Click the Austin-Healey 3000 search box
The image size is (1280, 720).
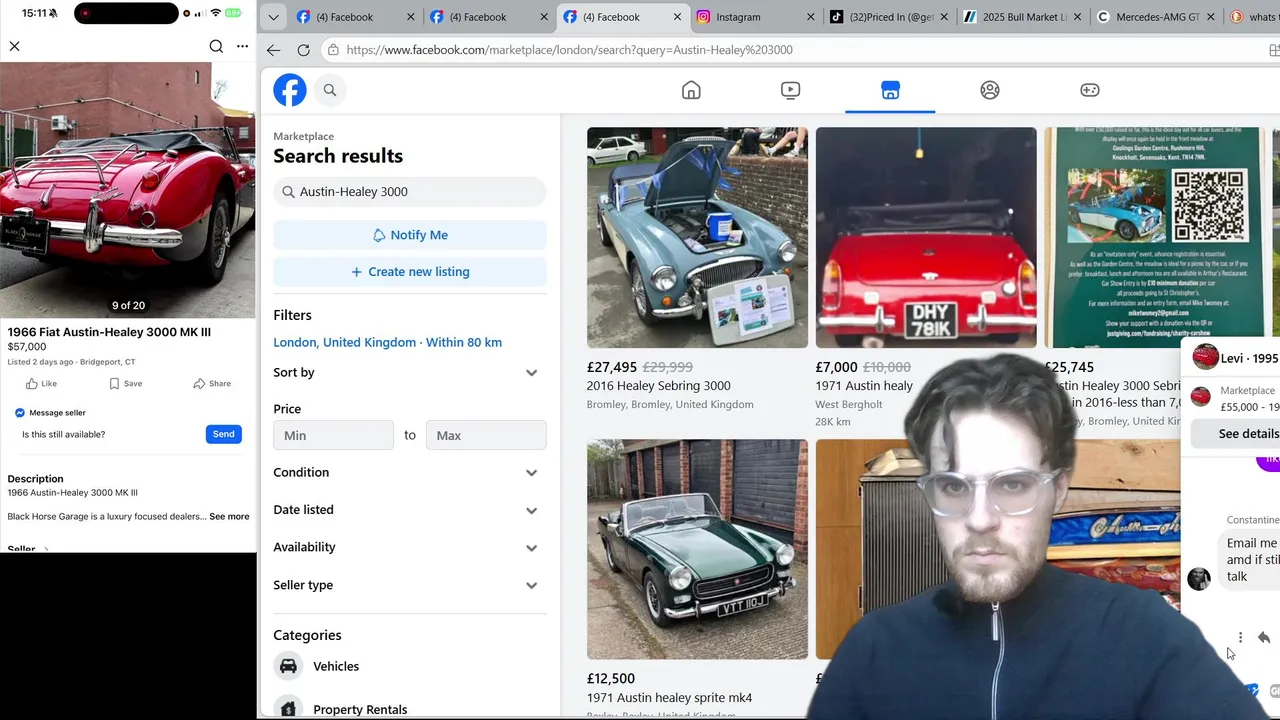point(410,192)
